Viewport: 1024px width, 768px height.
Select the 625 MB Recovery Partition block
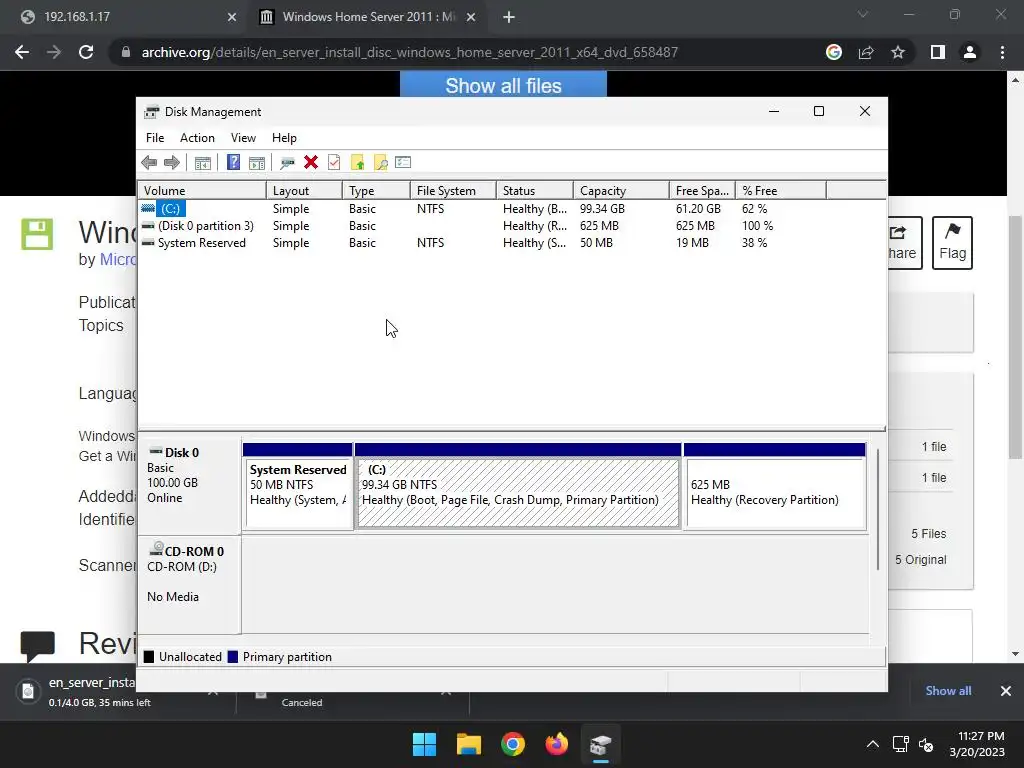point(775,487)
